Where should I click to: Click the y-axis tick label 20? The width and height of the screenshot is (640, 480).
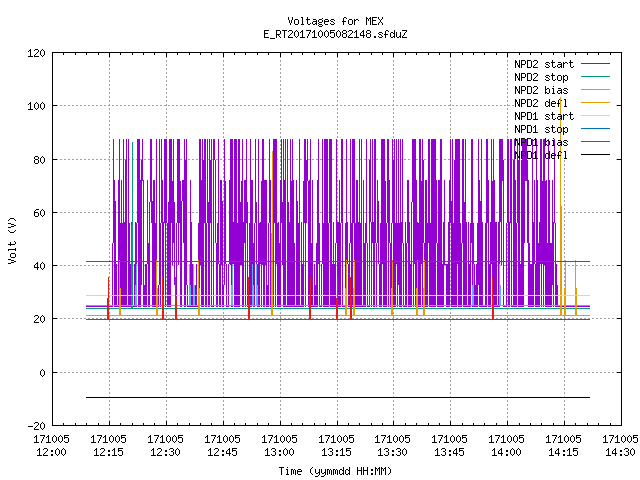pos(39,319)
